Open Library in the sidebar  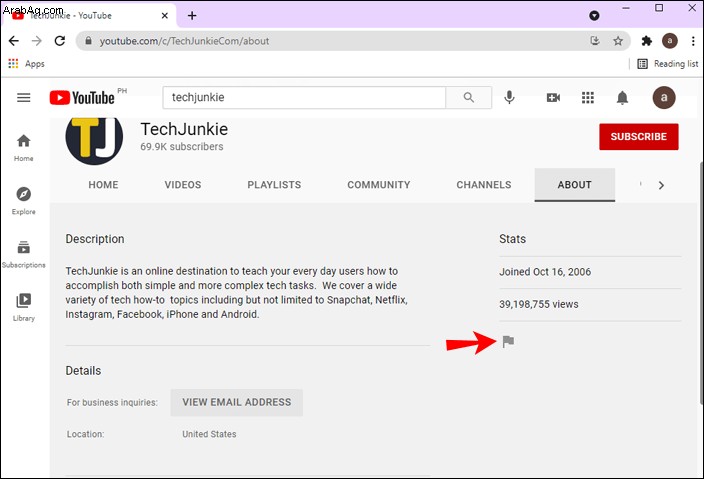(24, 307)
